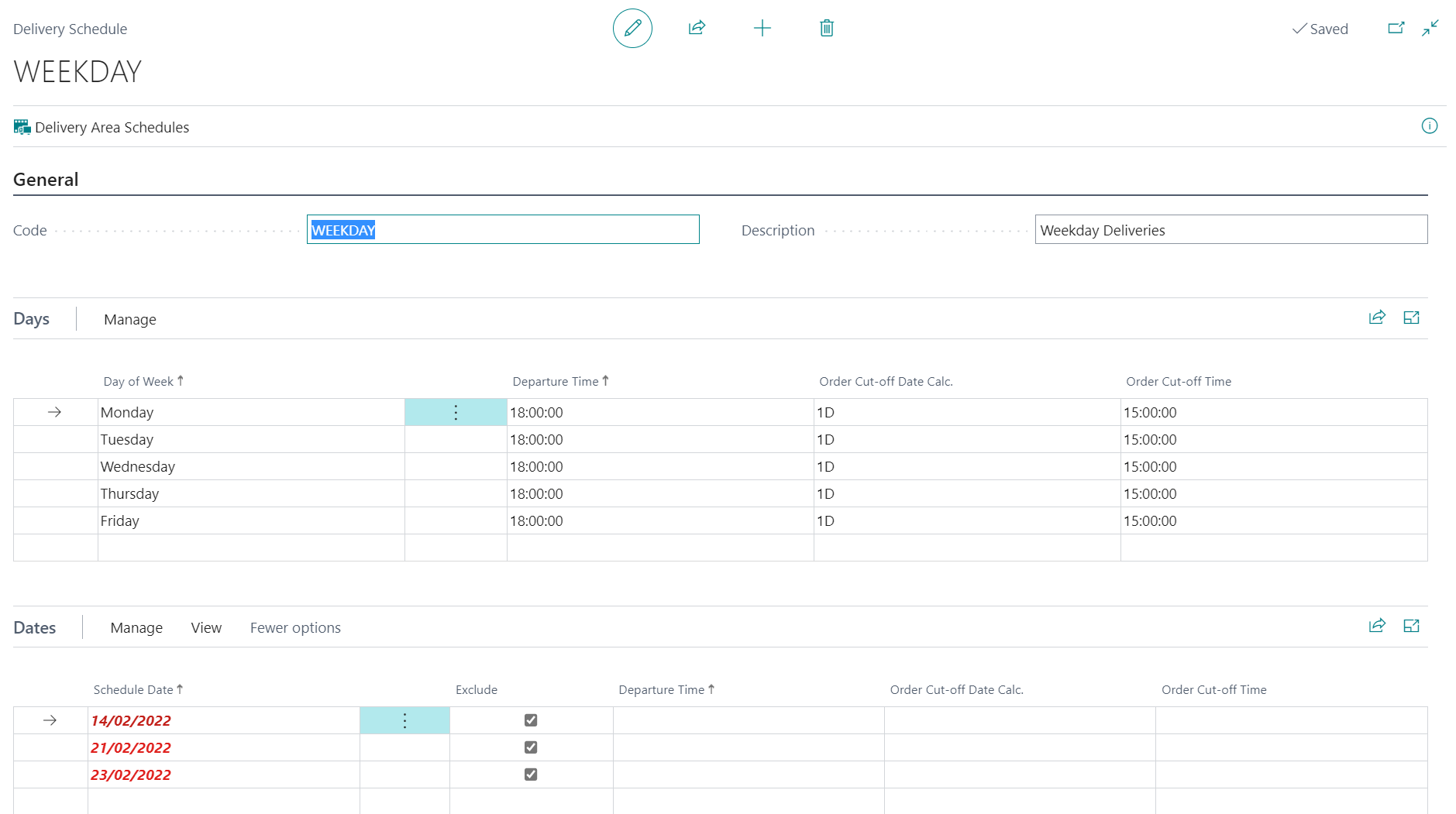The height and width of the screenshot is (814, 1456).
Task: Expand the Dates section to full view
Action: [x=1411, y=626]
